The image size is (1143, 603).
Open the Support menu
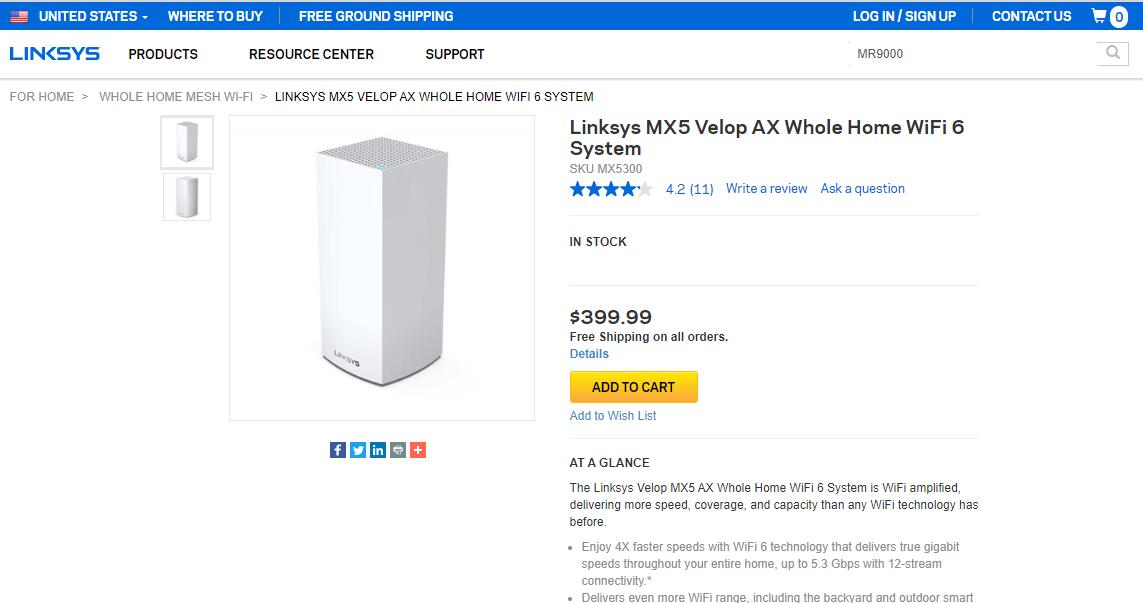coord(455,54)
